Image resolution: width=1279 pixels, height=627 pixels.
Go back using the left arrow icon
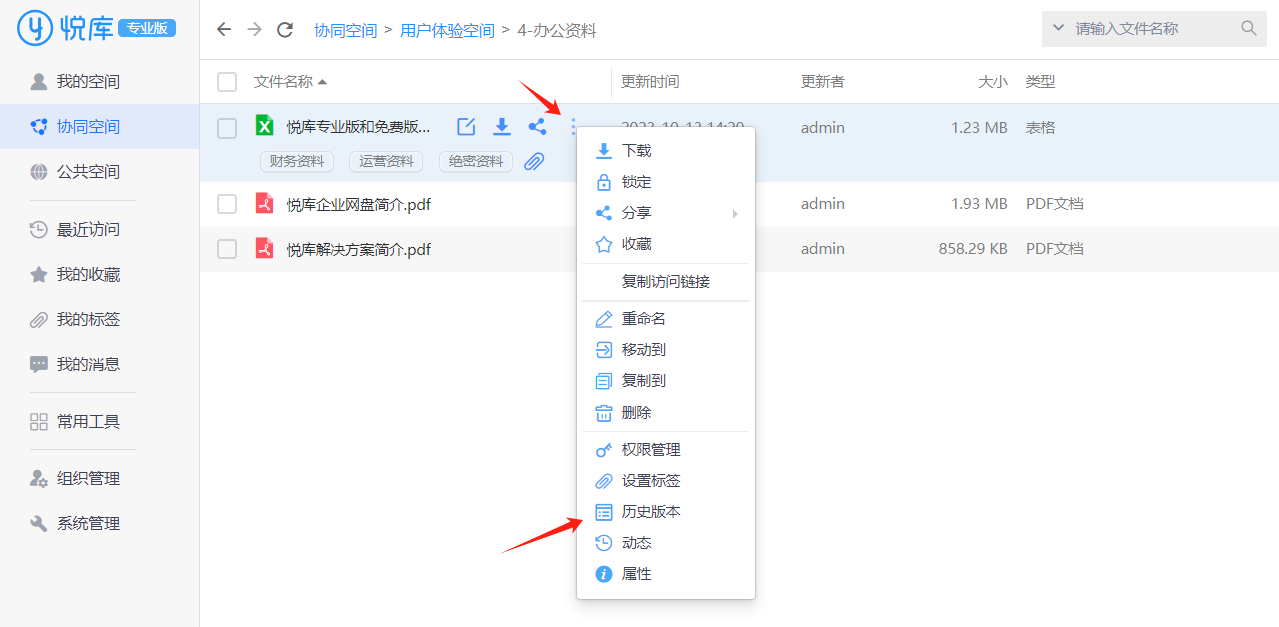click(x=224, y=30)
